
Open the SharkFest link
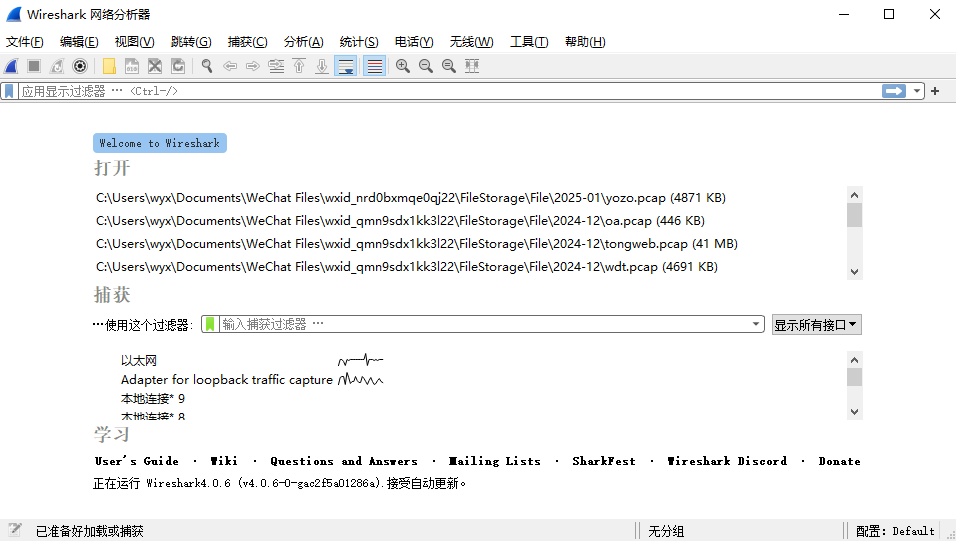pyautogui.click(x=604, y=461)
